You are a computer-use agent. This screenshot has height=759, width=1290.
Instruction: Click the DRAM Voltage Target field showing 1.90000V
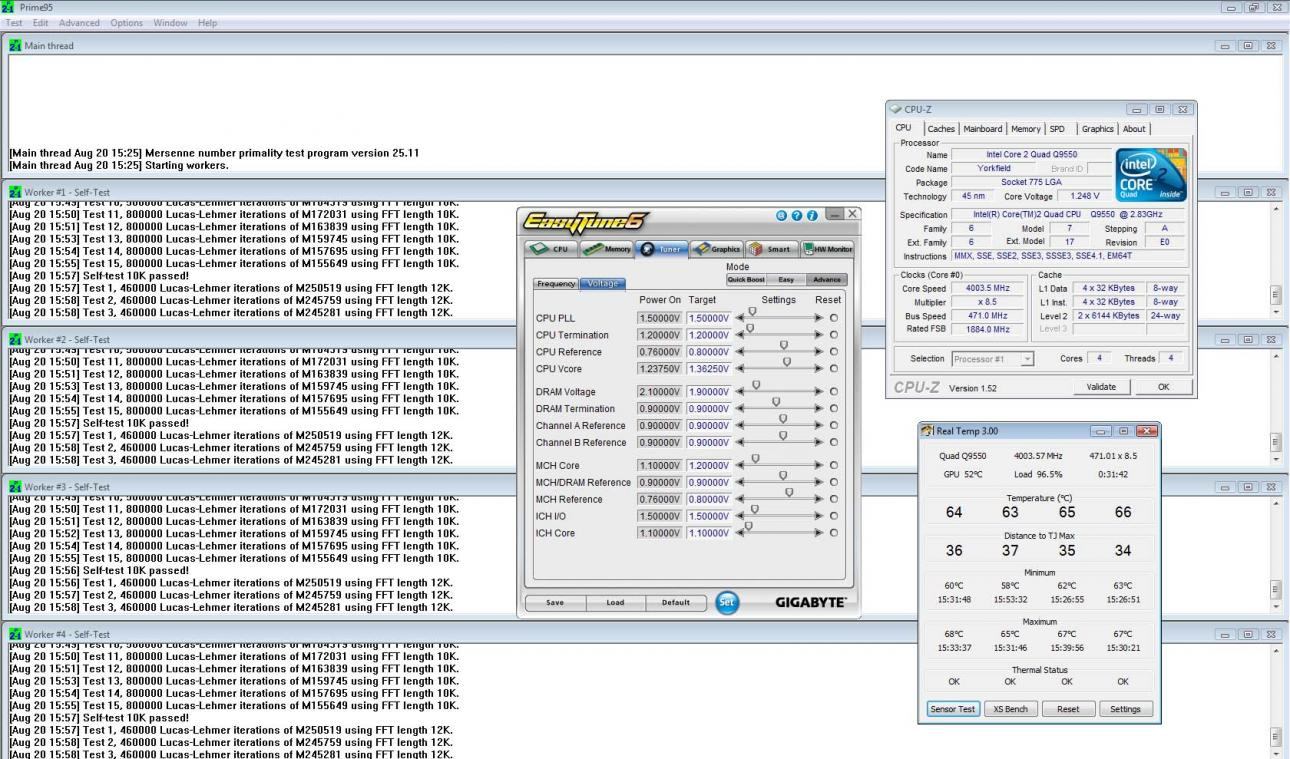click(708, 392)
